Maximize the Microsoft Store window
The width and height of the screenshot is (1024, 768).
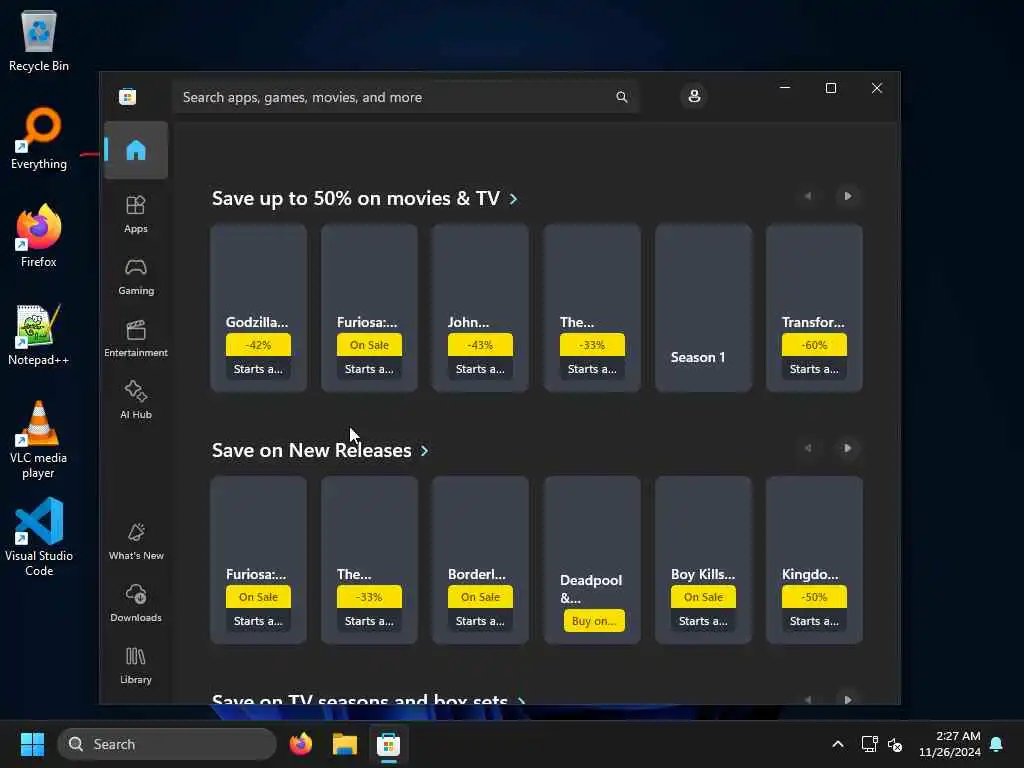click(831, 88)
